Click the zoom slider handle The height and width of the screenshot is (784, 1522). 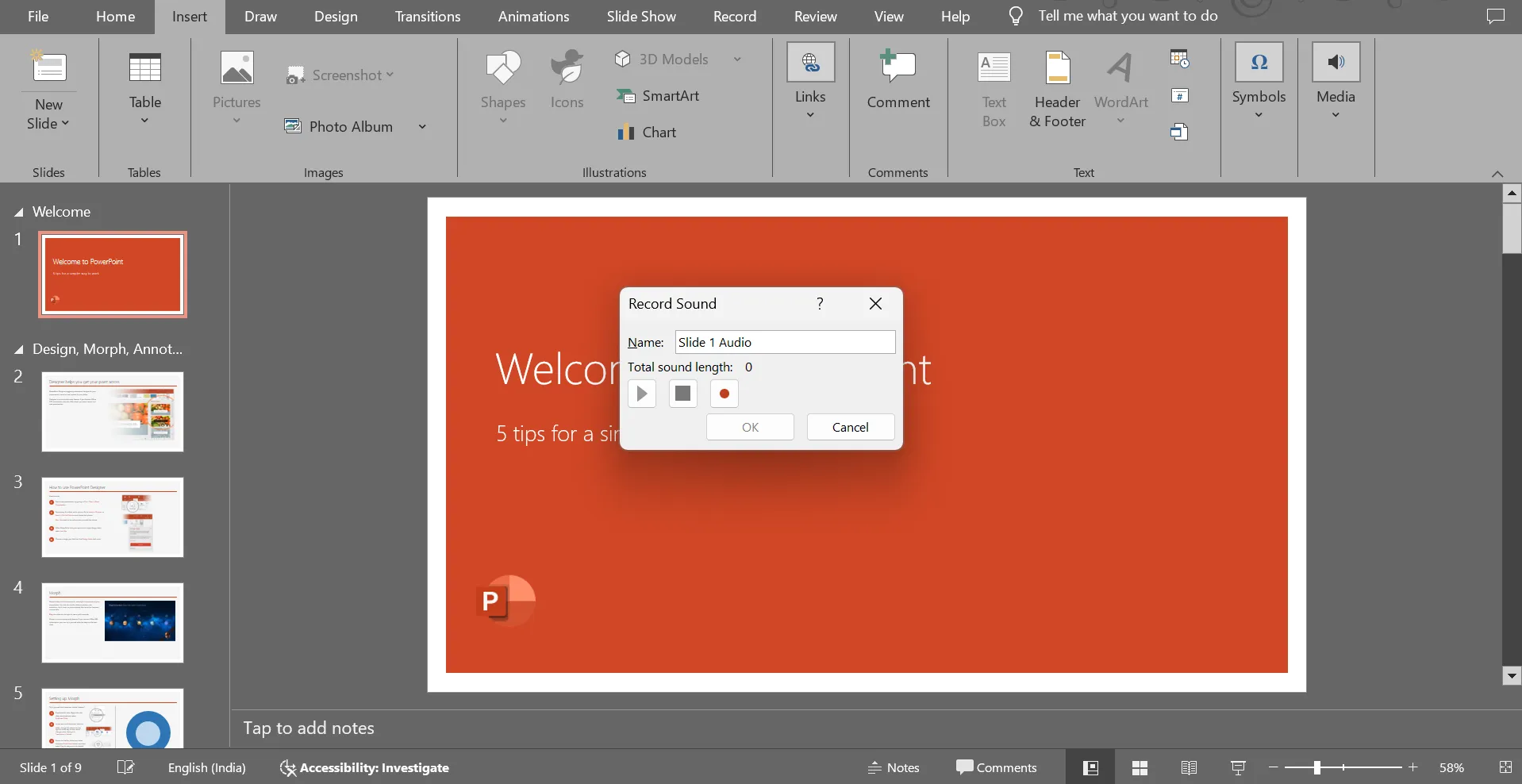click(x=1316, y=767)
